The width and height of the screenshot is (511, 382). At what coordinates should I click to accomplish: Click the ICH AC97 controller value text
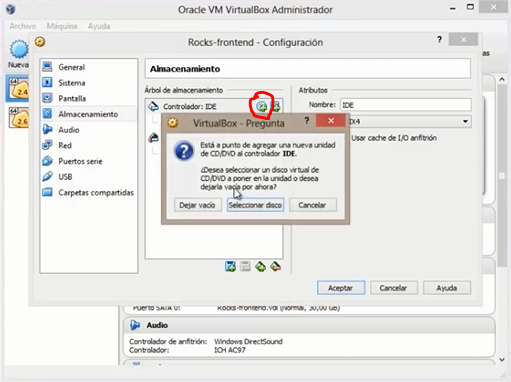pyautogui.click(x=230, y=350)
